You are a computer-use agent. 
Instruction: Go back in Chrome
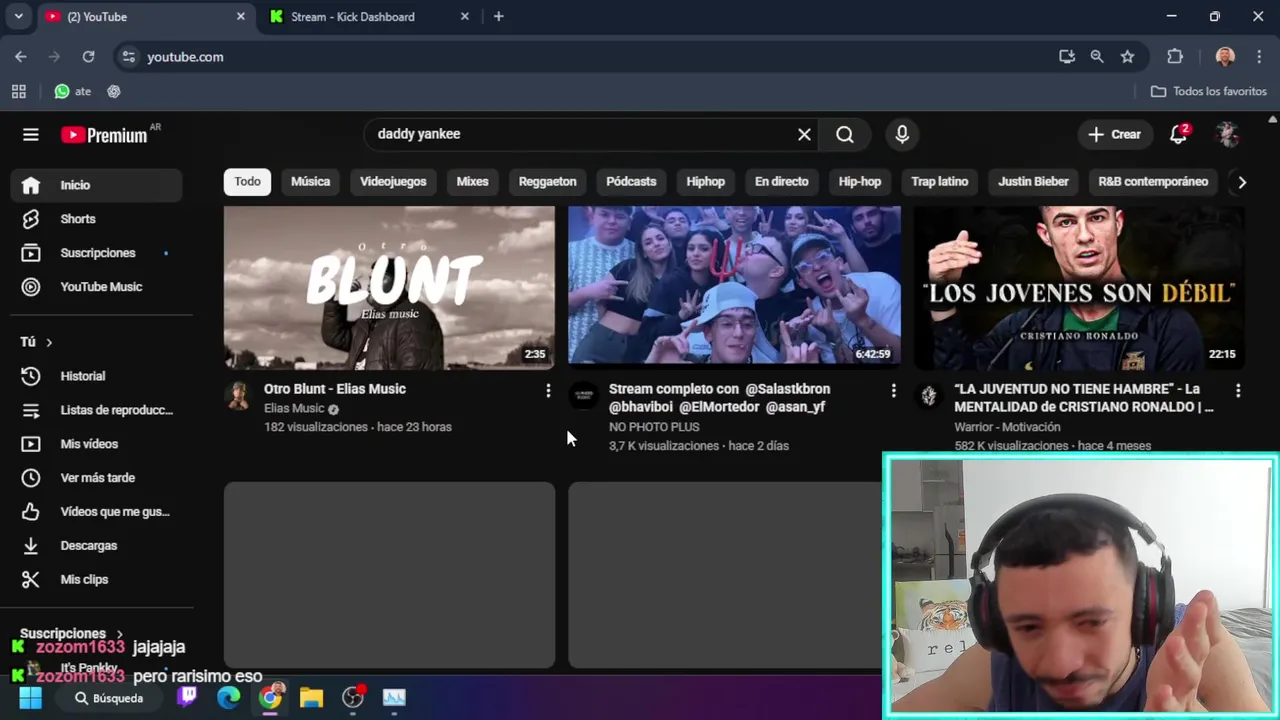pos(21,57)
